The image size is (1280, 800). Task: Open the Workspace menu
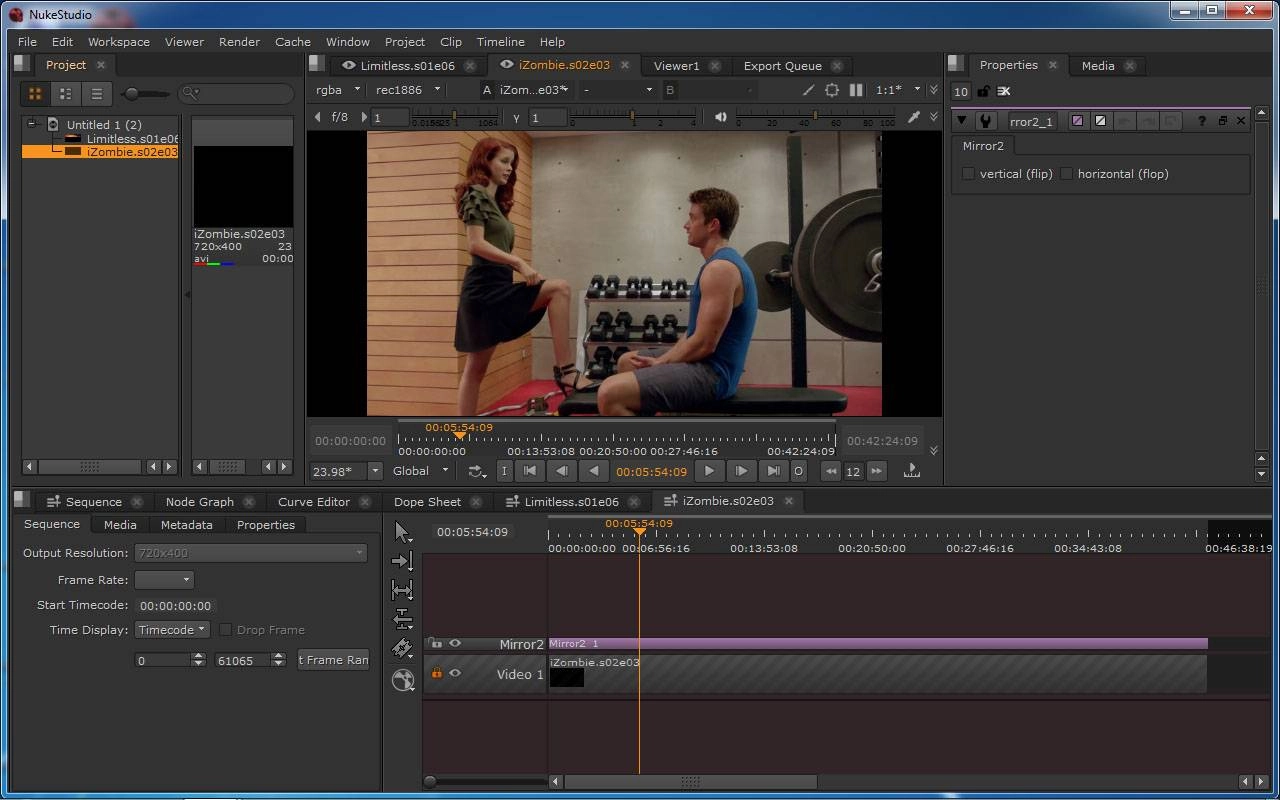[x=119, y=42]
